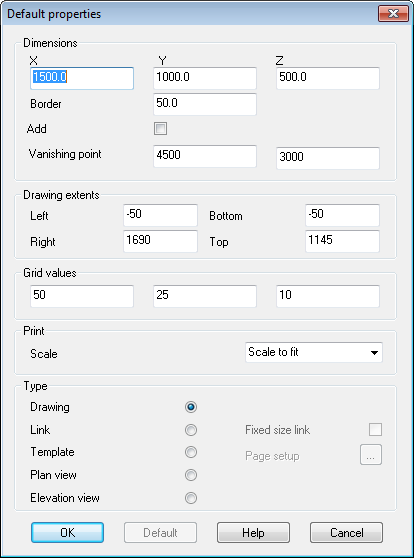Image resolution: width=414 pixels, height=558 pixels.
Task: Select the Elevation view radio button
Action: 191,498
